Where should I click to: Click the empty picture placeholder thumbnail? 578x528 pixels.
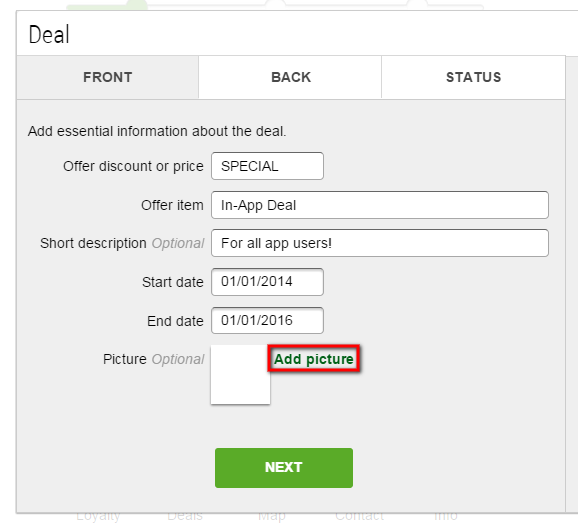coord(240,375)
